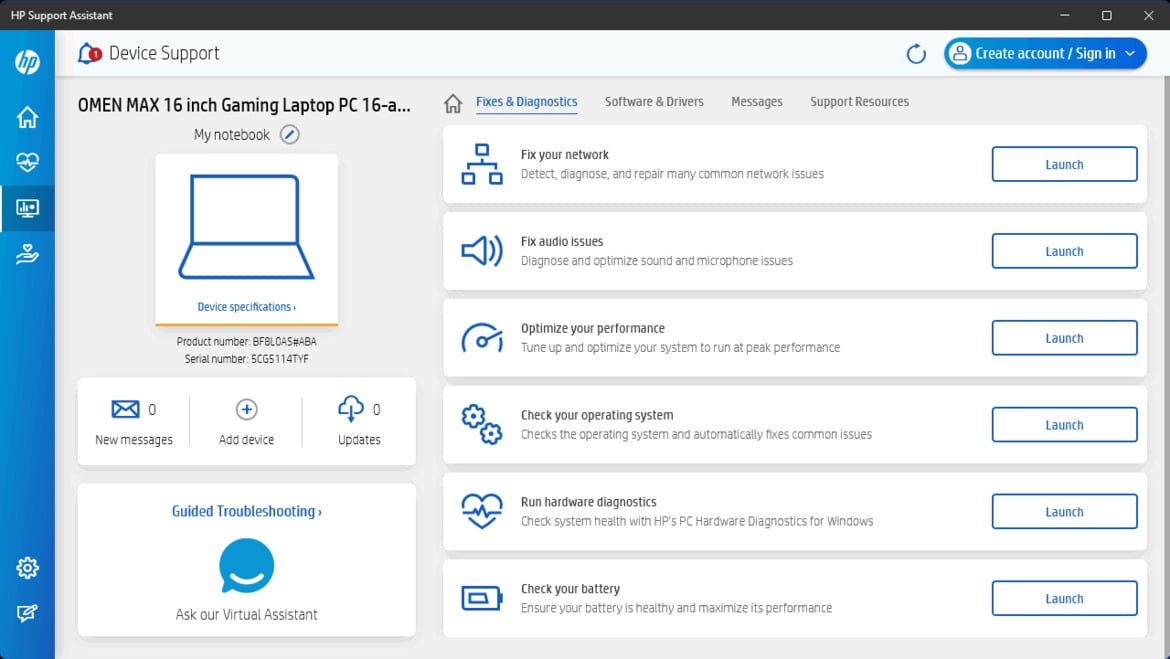Click the heartbeat icon in Run hardware diagnostics
Image resolution: width=1170 pixels, height=659 pixels.
pyautogui.click(x=482, y=511)
